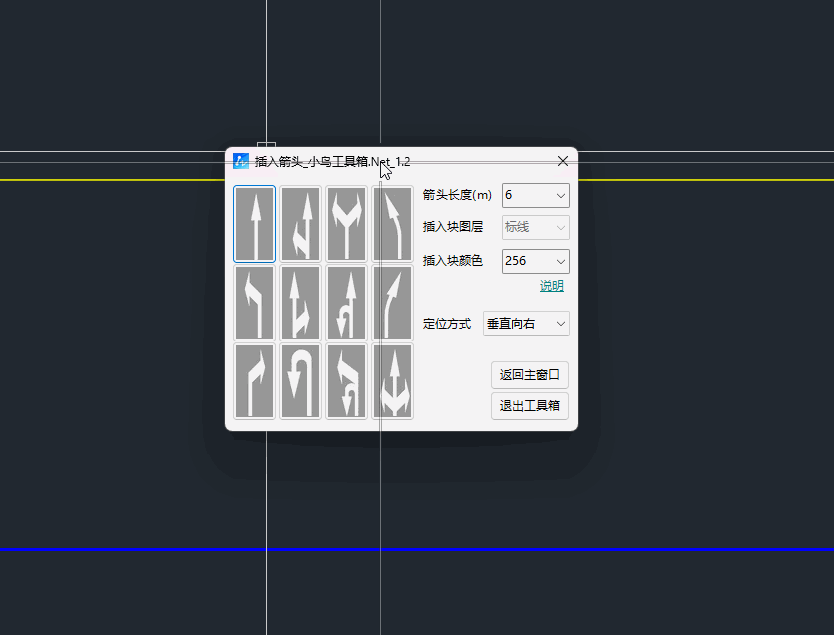
Task: Click the 箭头长度(m) label
Action: coord(457,195)
